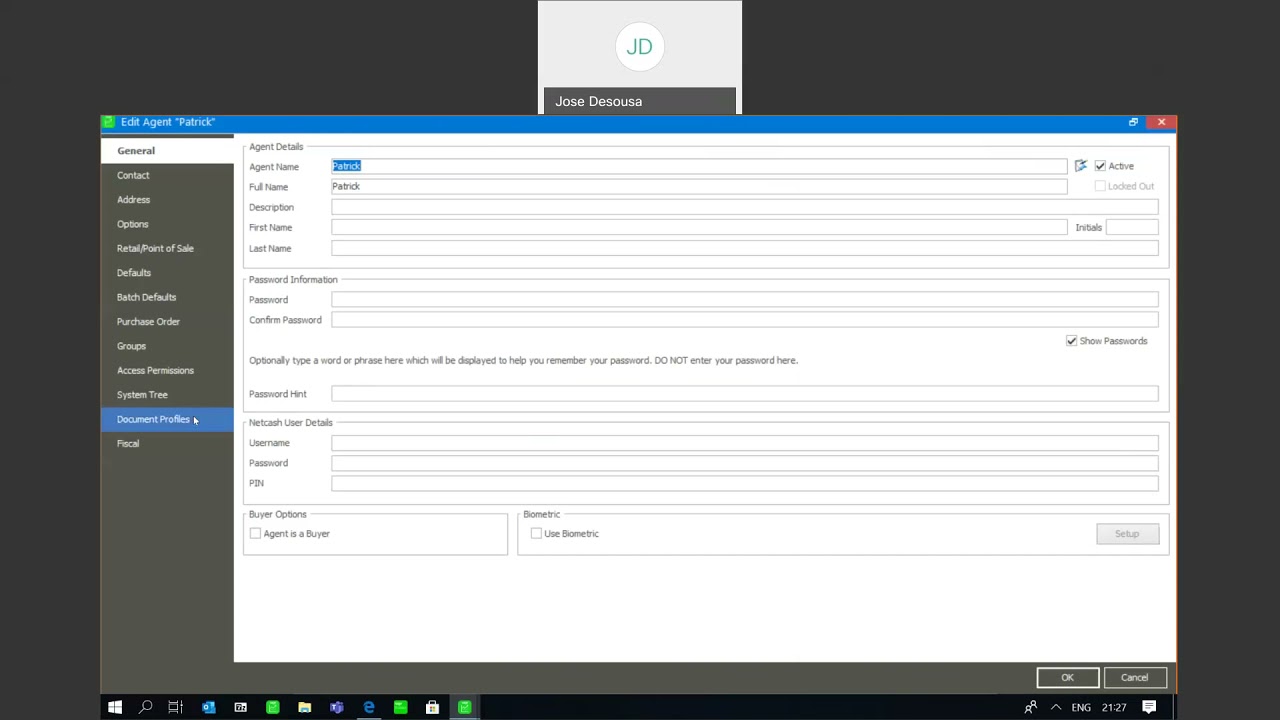Open Task View on the taskbar
1280x720 pixels.
[176, 707]
